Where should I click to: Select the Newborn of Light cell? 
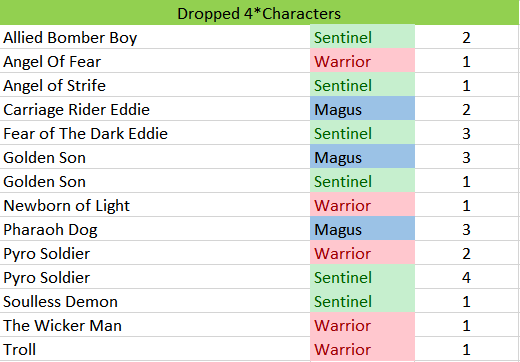pos(155,205)
